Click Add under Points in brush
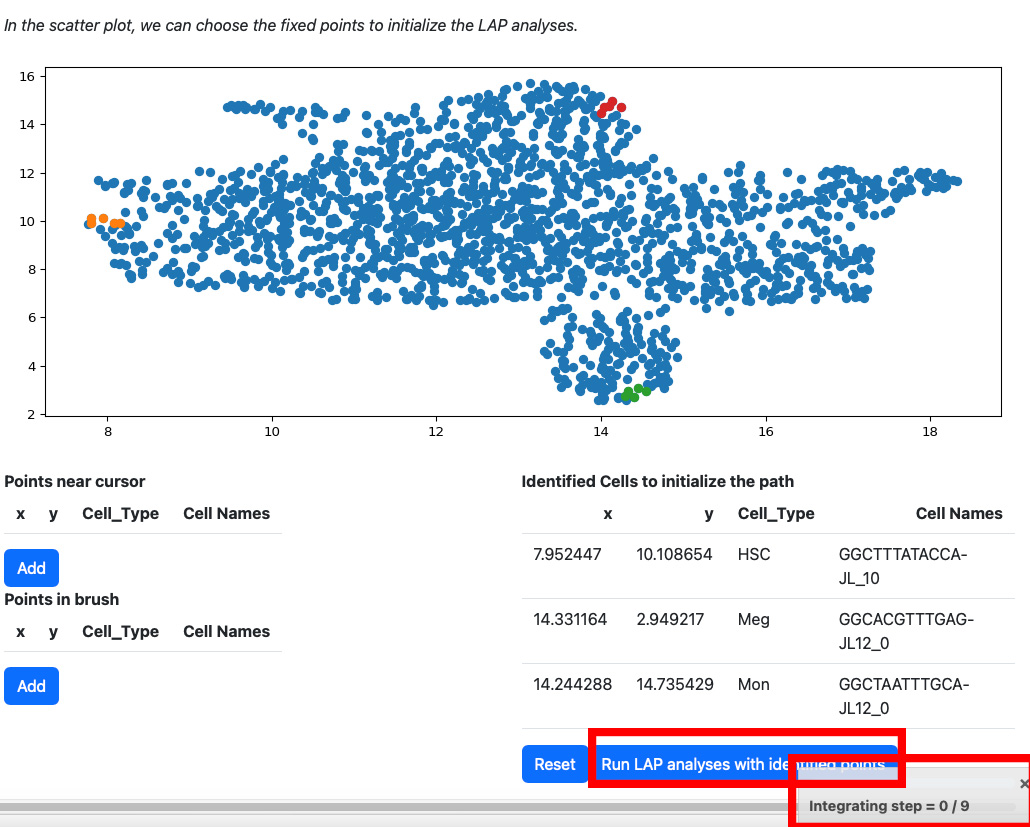1030x827 pixels. click(x=32, y=686)
